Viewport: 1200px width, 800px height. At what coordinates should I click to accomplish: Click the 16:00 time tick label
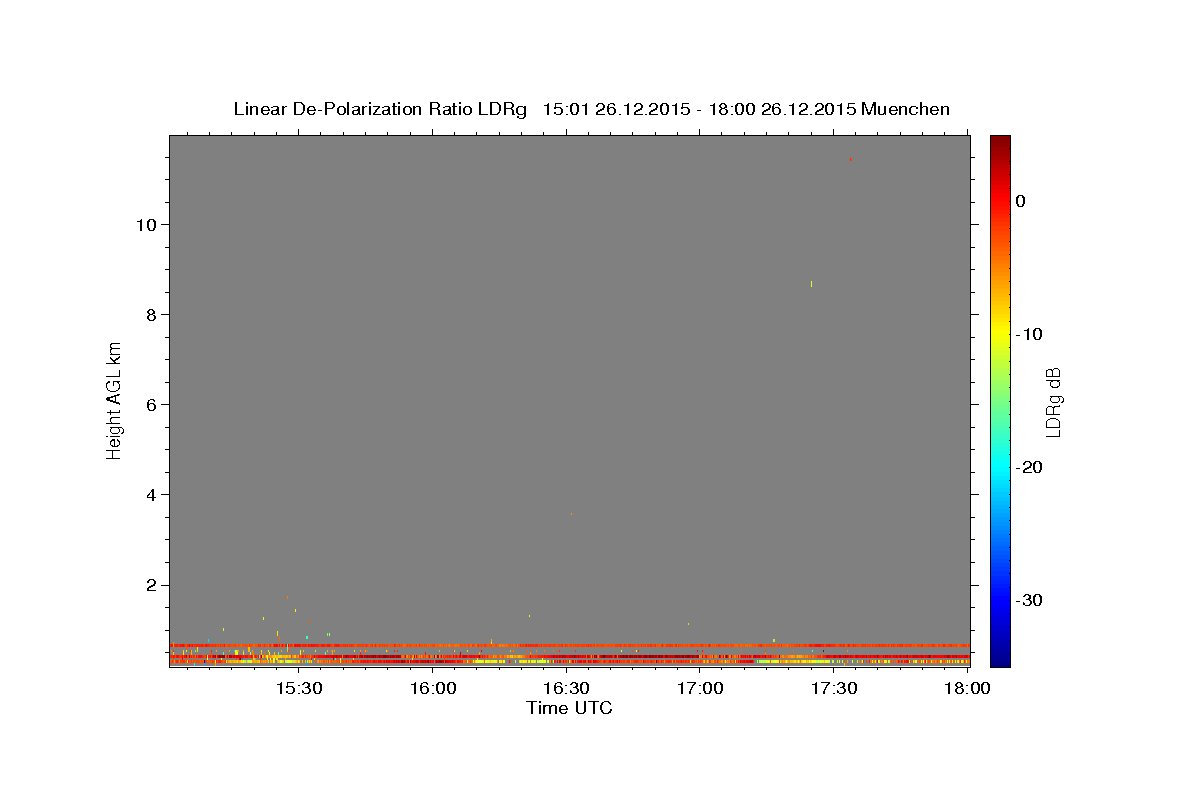(432, 689)
